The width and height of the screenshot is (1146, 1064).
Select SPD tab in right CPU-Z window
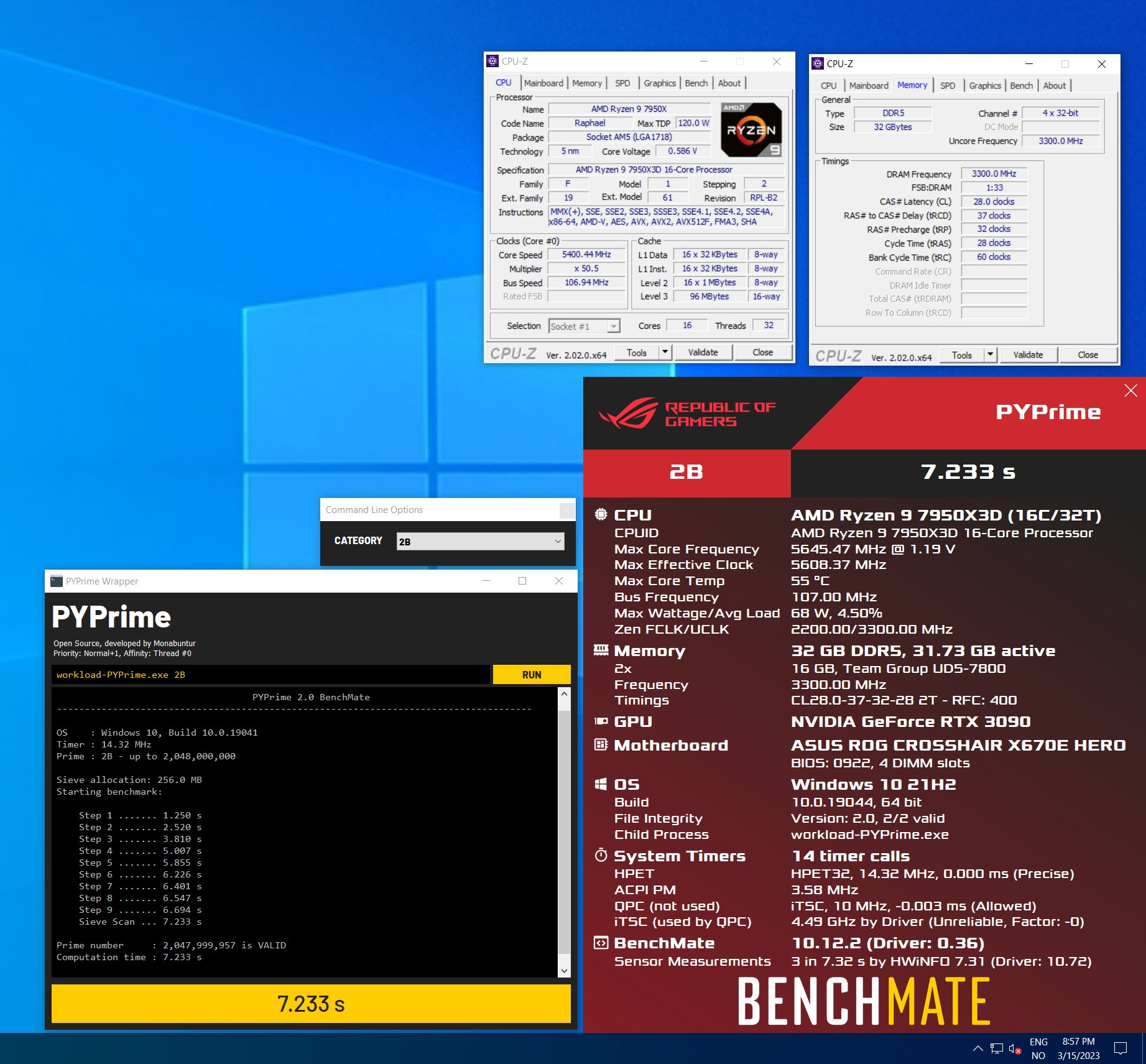coord(948,85)
